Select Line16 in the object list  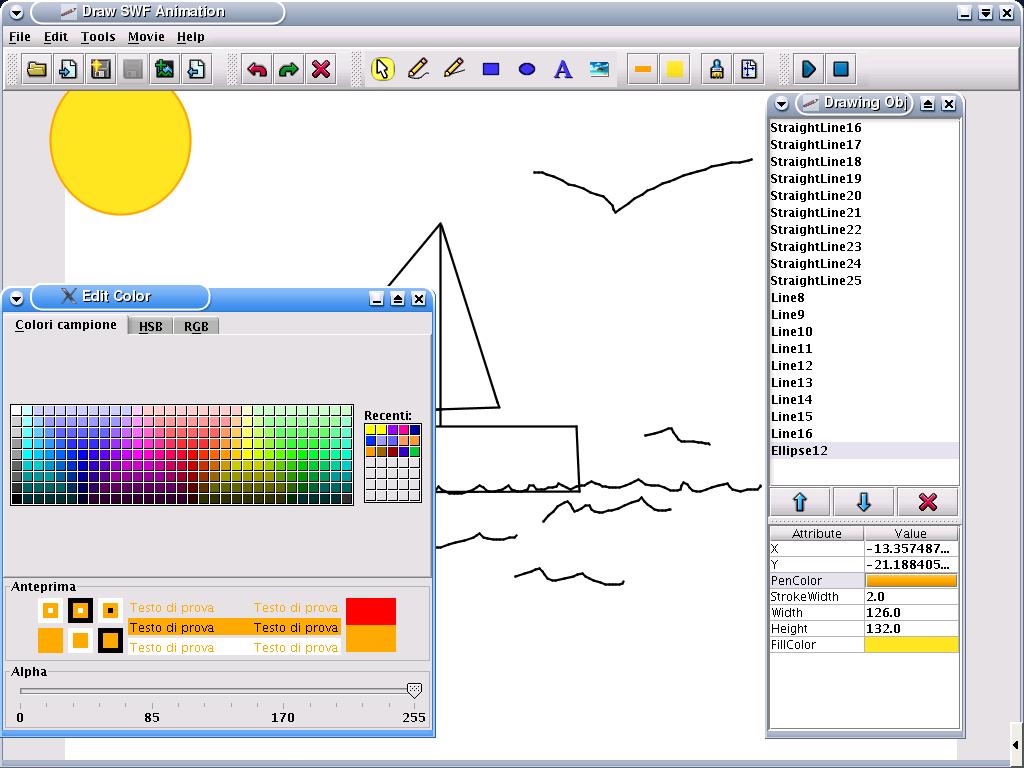(x=865, y=433)
